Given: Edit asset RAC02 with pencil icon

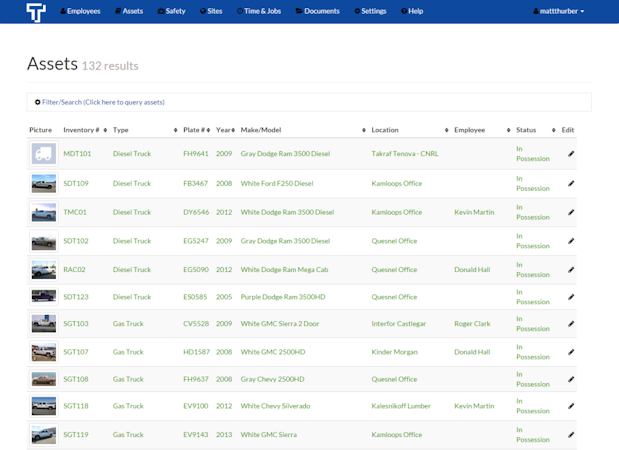Looking at the screenshot, I should [x=571, y=270].
